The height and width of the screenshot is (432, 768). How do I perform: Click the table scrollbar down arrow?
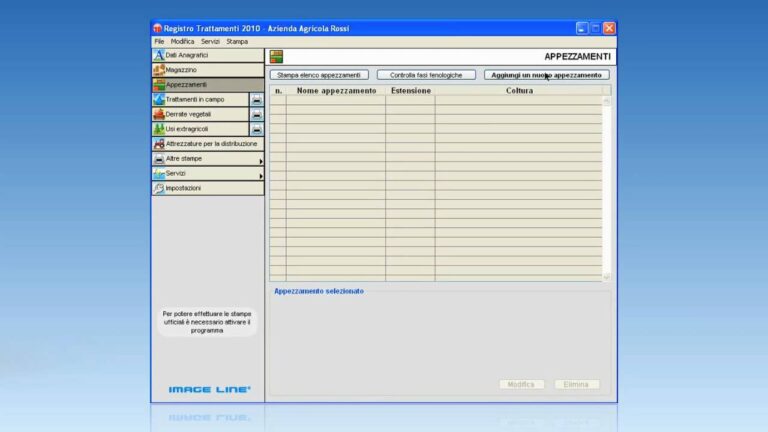click(606, 277)
